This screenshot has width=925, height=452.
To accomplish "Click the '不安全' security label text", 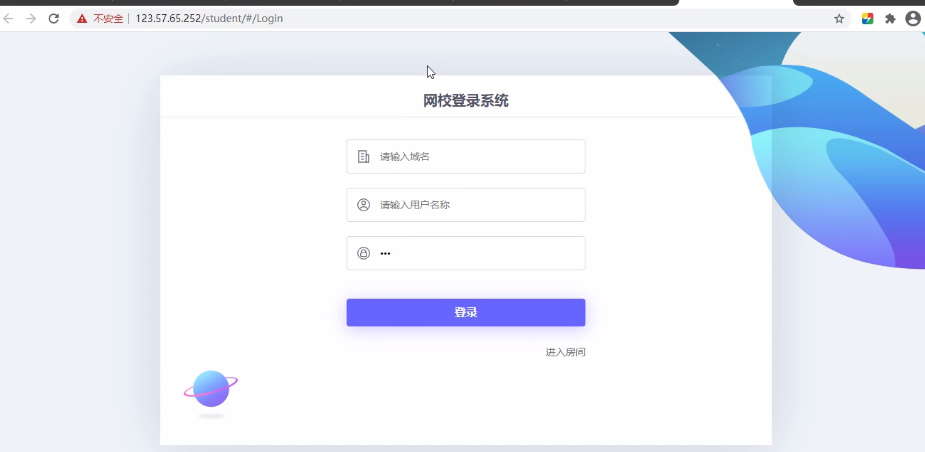I will click(x=107, y=18).
